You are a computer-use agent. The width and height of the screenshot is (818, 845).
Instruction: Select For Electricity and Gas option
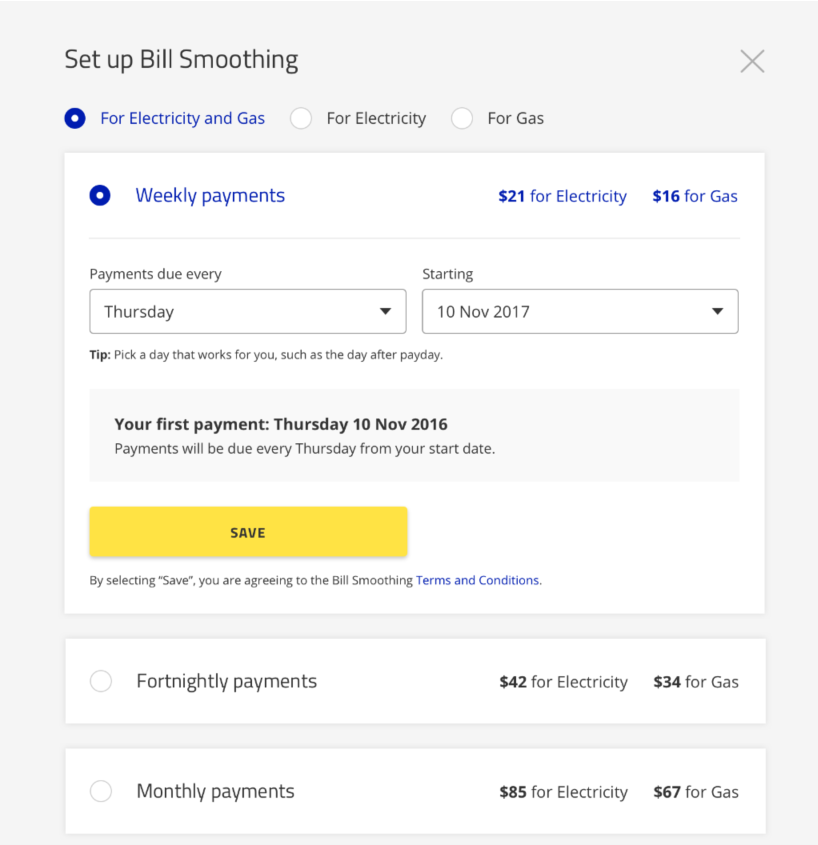75,118
